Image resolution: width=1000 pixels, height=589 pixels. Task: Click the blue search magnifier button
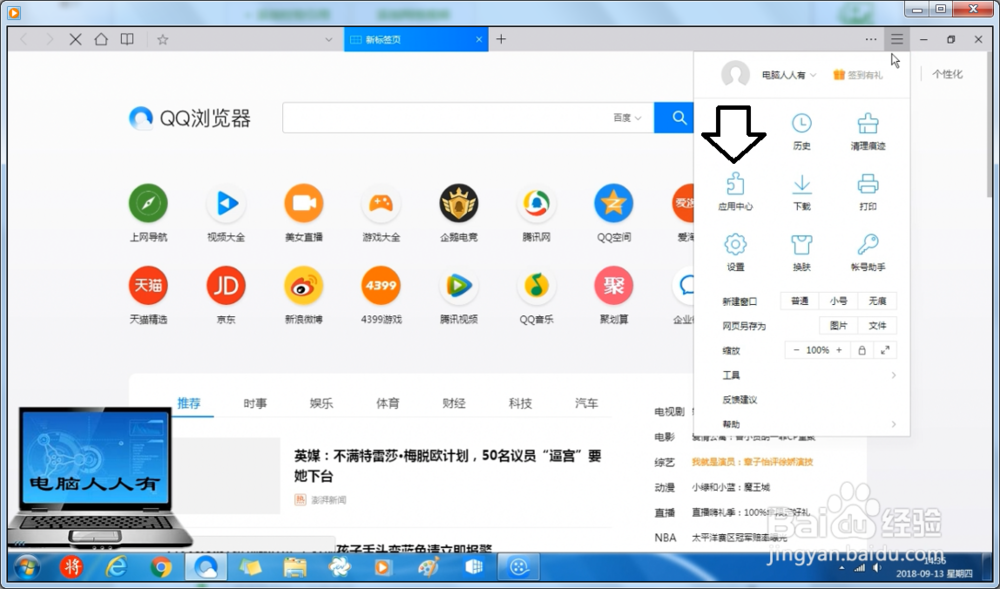(675, 117)
